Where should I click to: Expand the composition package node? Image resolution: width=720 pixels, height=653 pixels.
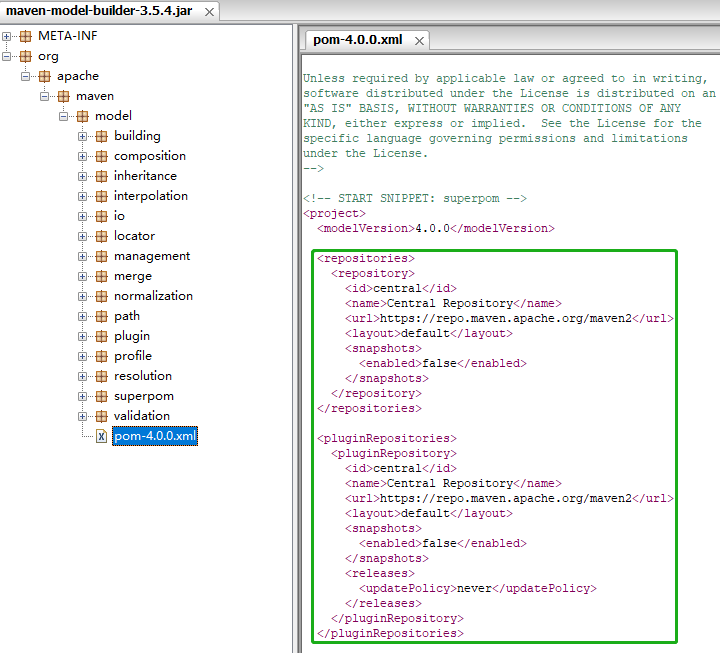(83, 157)
